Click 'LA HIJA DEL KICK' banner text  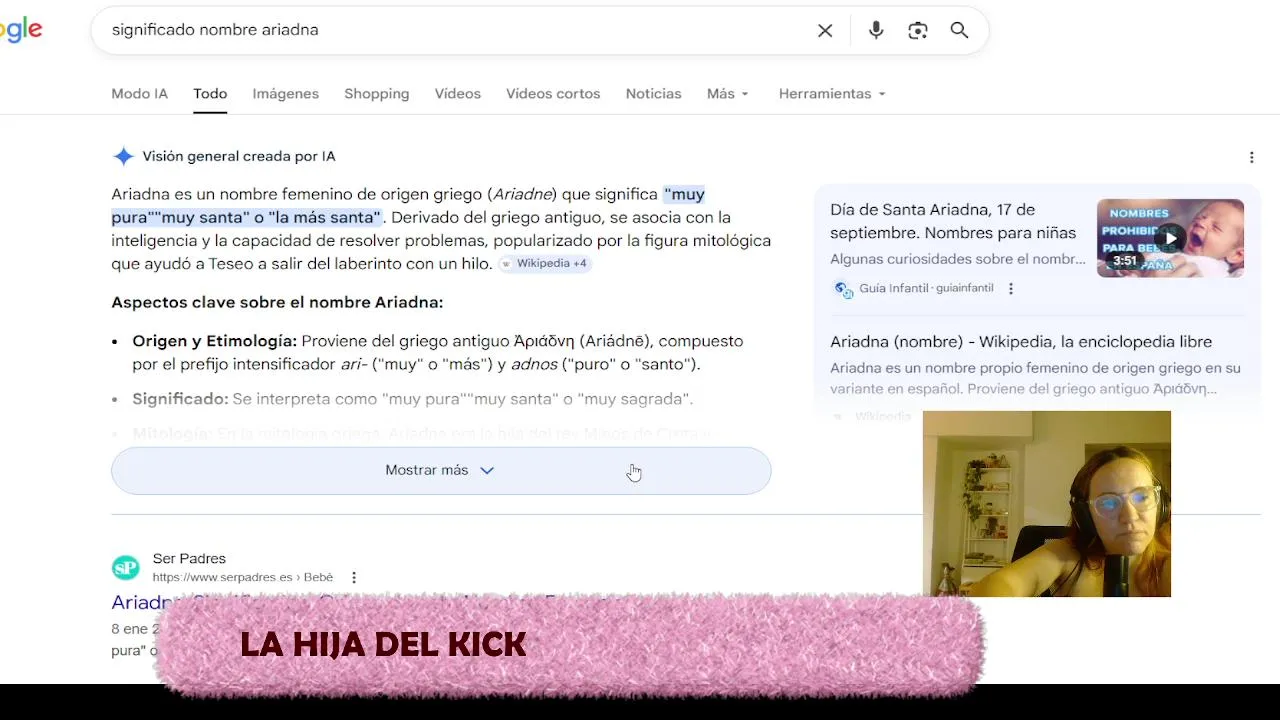coord(383,645)
